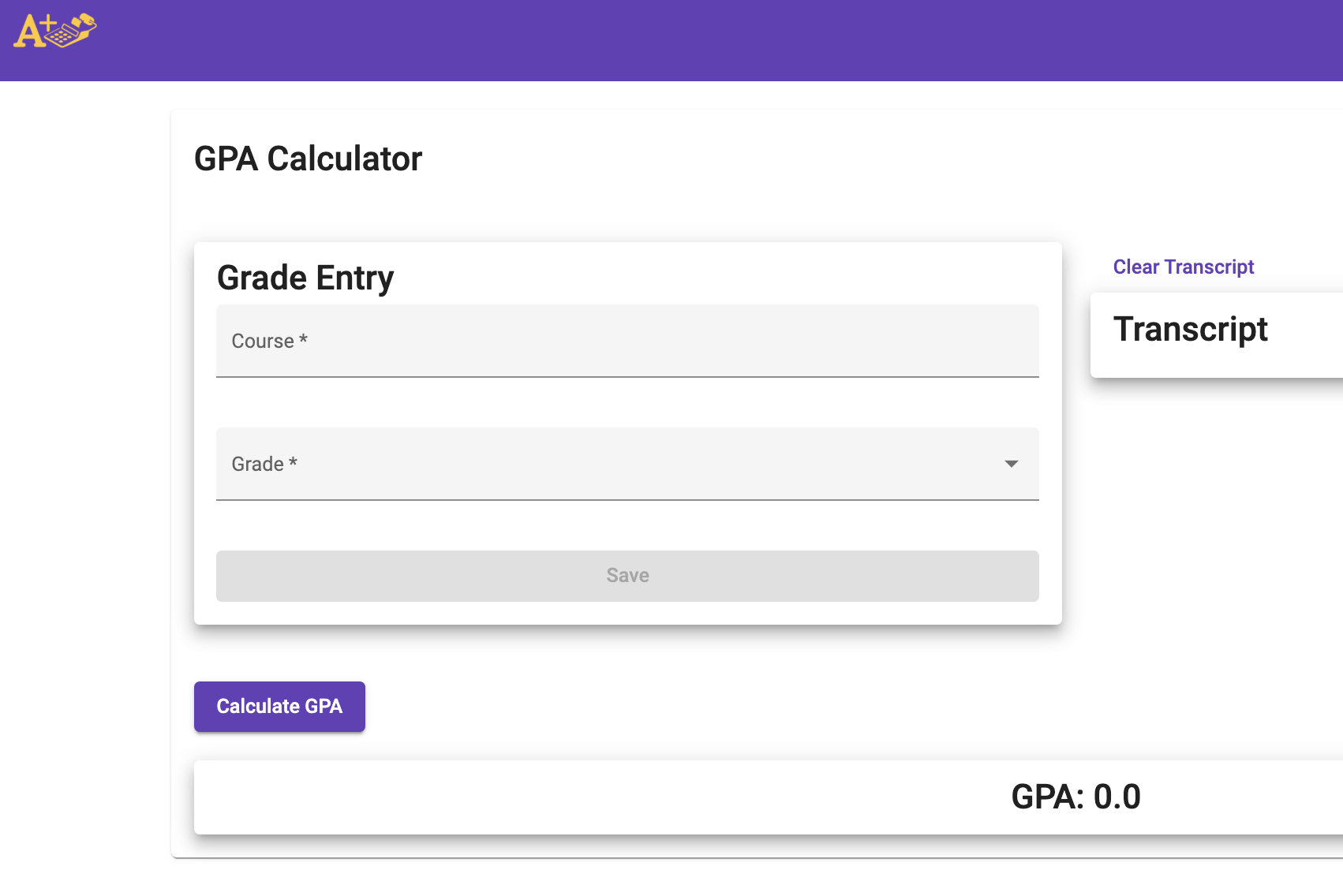Image resolution: width=1343 pixels, height=896 pixels.
Task: Open the Grade dropdown
Action: 627,465
